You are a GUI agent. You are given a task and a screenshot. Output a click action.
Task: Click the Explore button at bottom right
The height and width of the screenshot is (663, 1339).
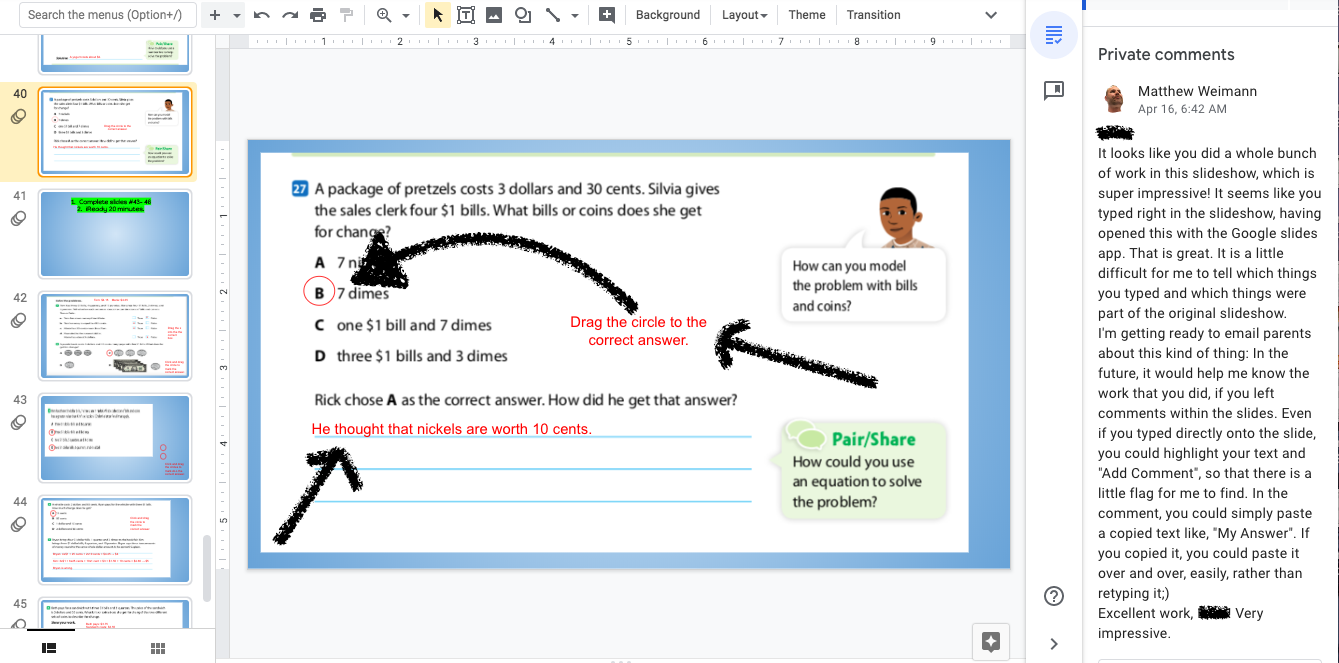pos(991,642)
